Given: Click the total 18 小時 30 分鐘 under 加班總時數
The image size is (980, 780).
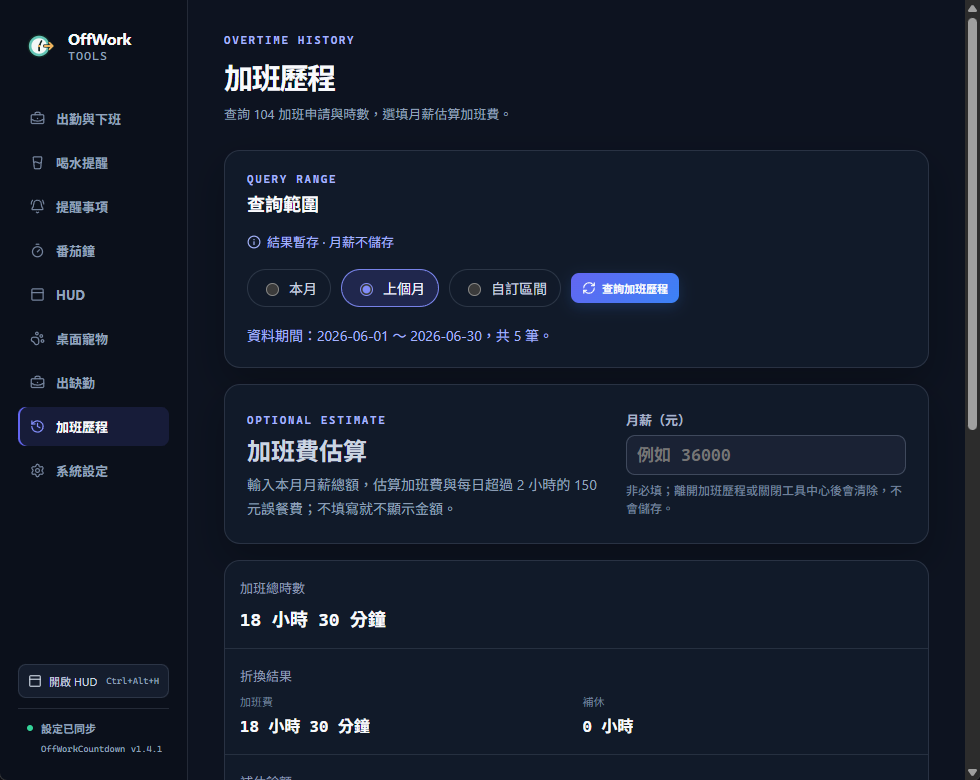Looking at the screenshot, I should tap(313, 619).
